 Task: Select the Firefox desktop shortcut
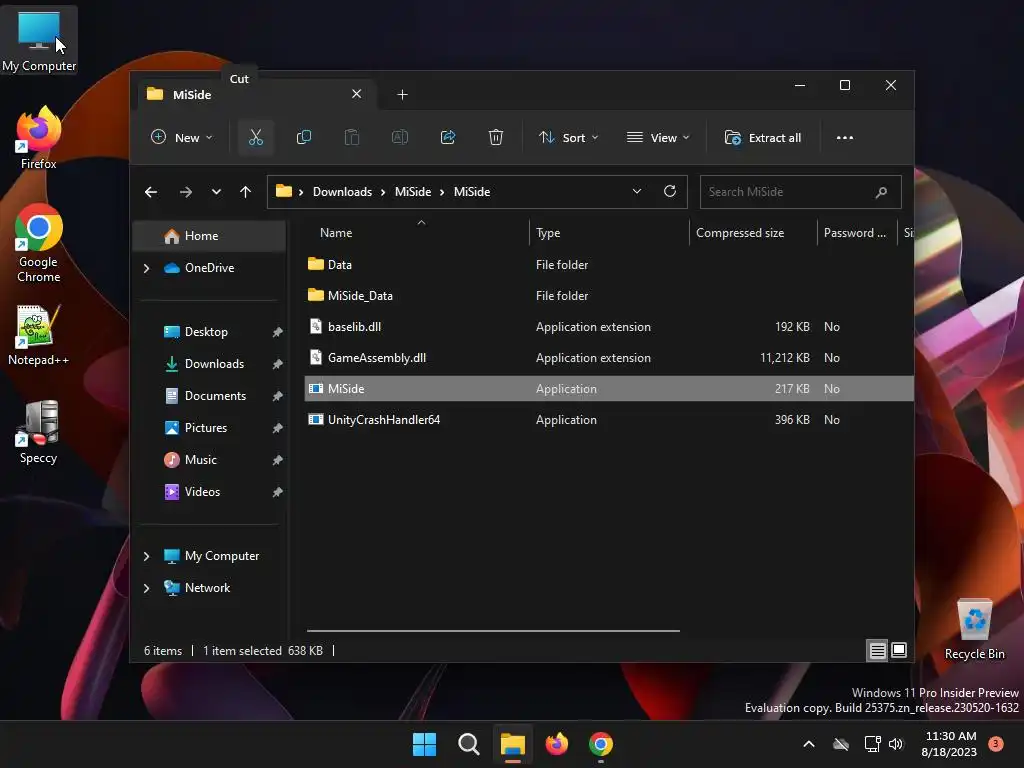39,138
